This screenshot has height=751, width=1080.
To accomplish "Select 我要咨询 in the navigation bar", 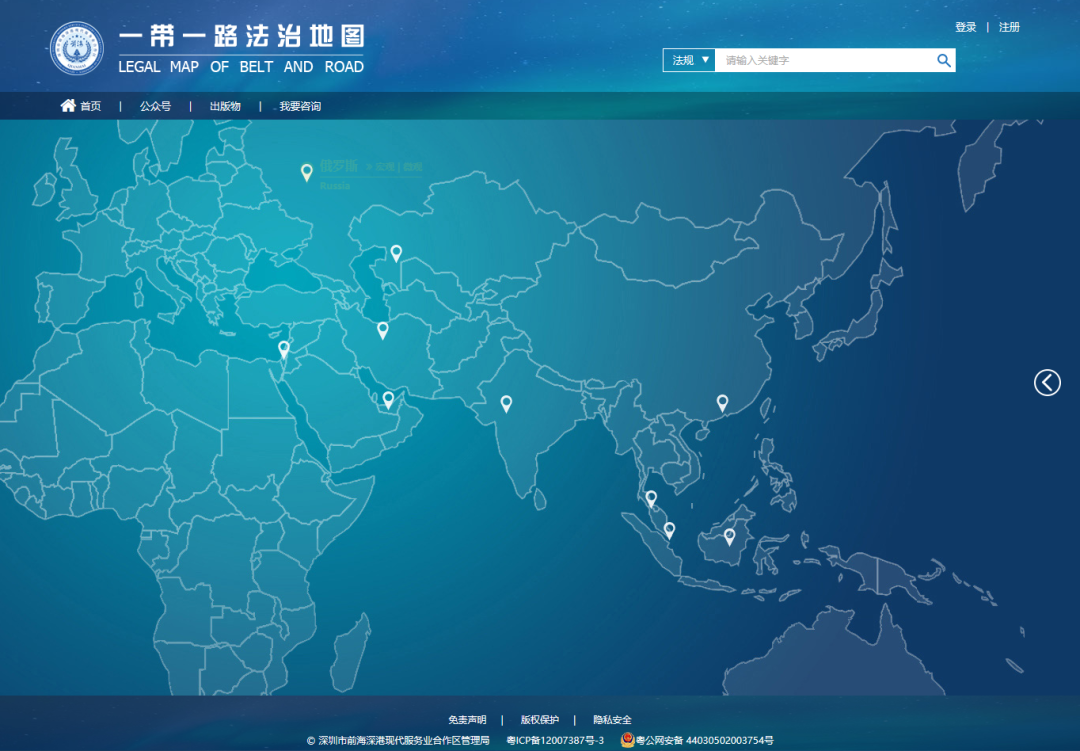I will (x=300, y=106).
